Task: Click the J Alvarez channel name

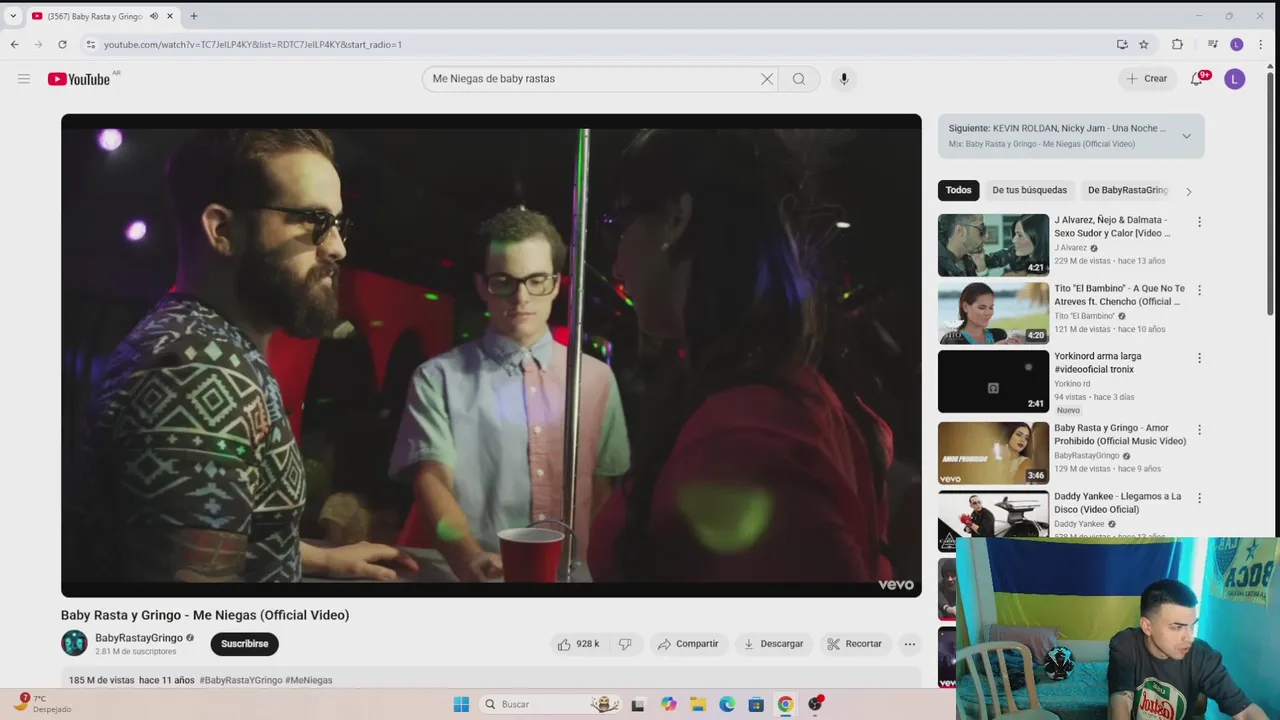Action: tap(1070, 248)
